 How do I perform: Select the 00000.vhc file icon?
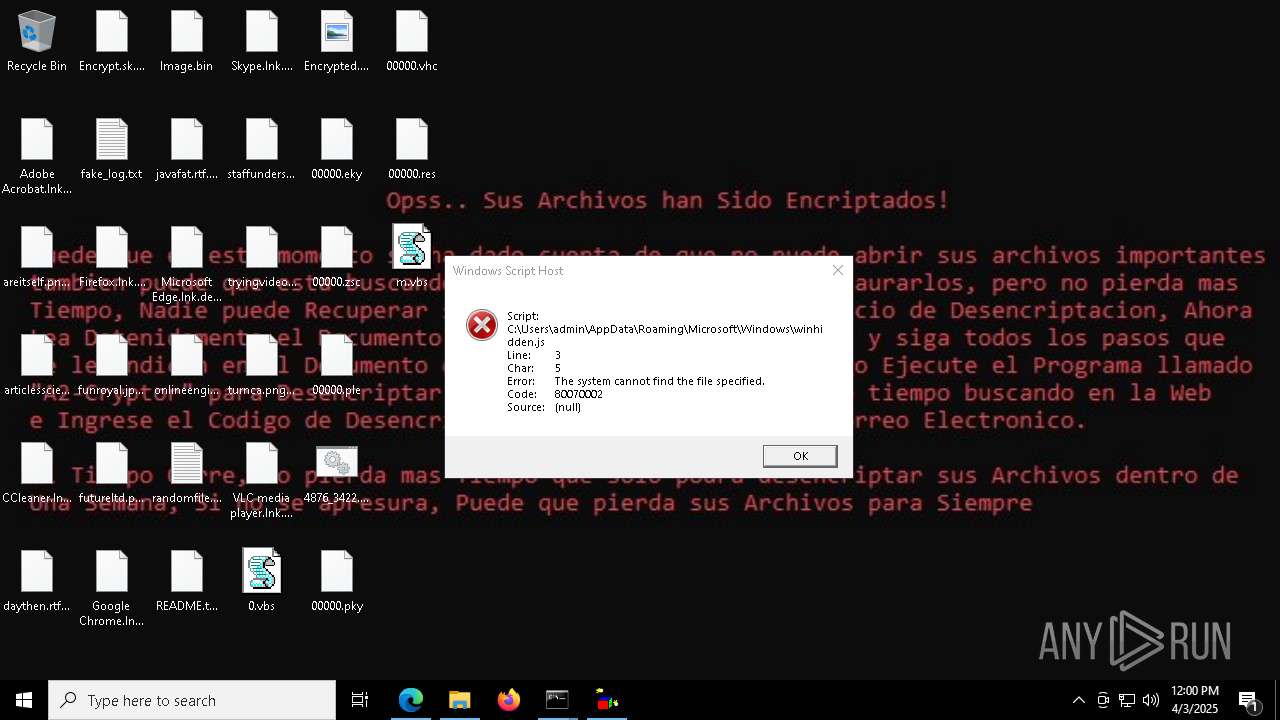click(x=412, y=42)
